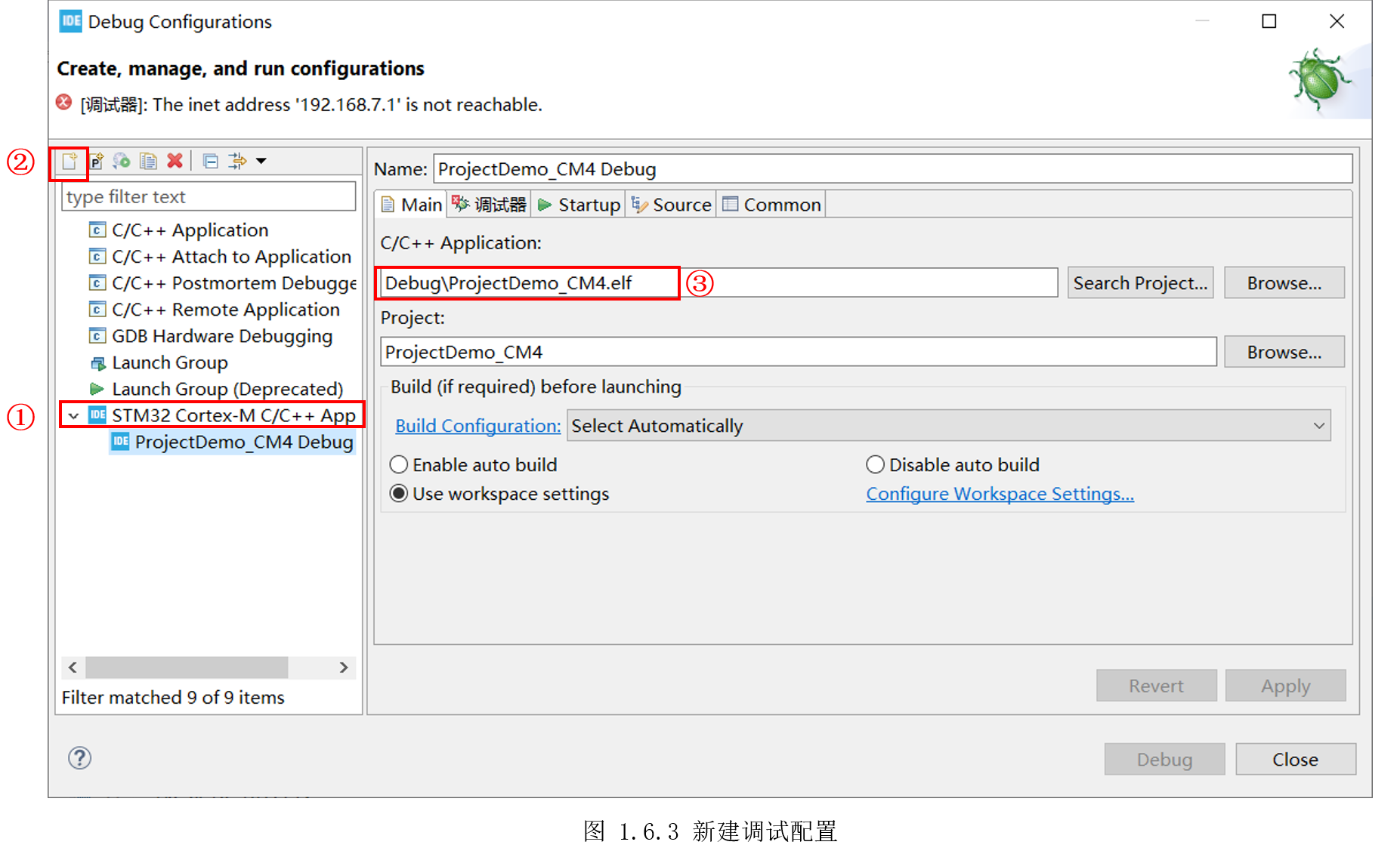Select Enable auto build option
1400x851 pixels.
399,464
